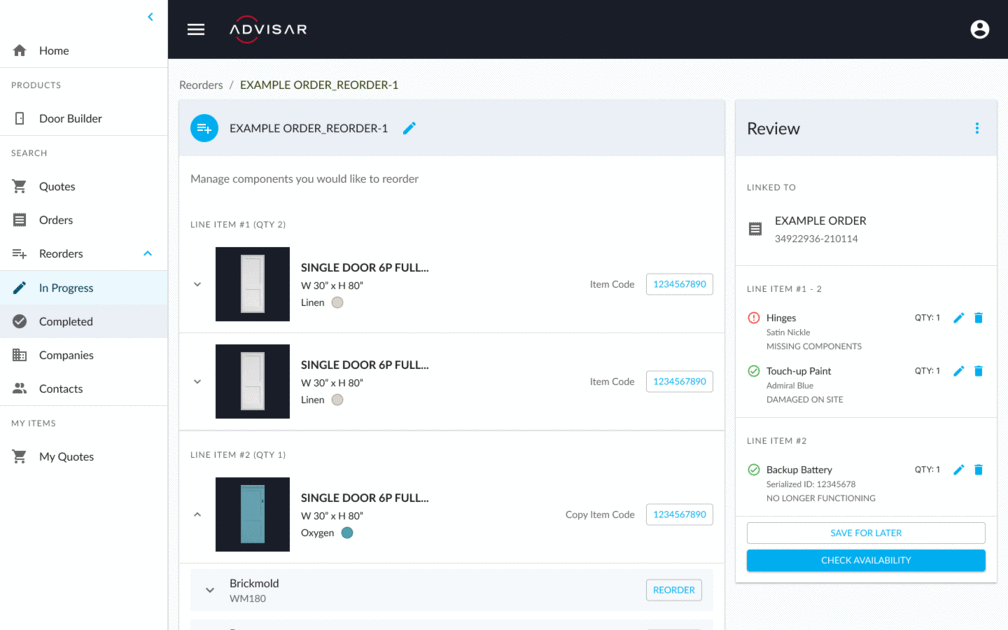
Task: Click the Oxygen color swatch
Action: point(347,533)
